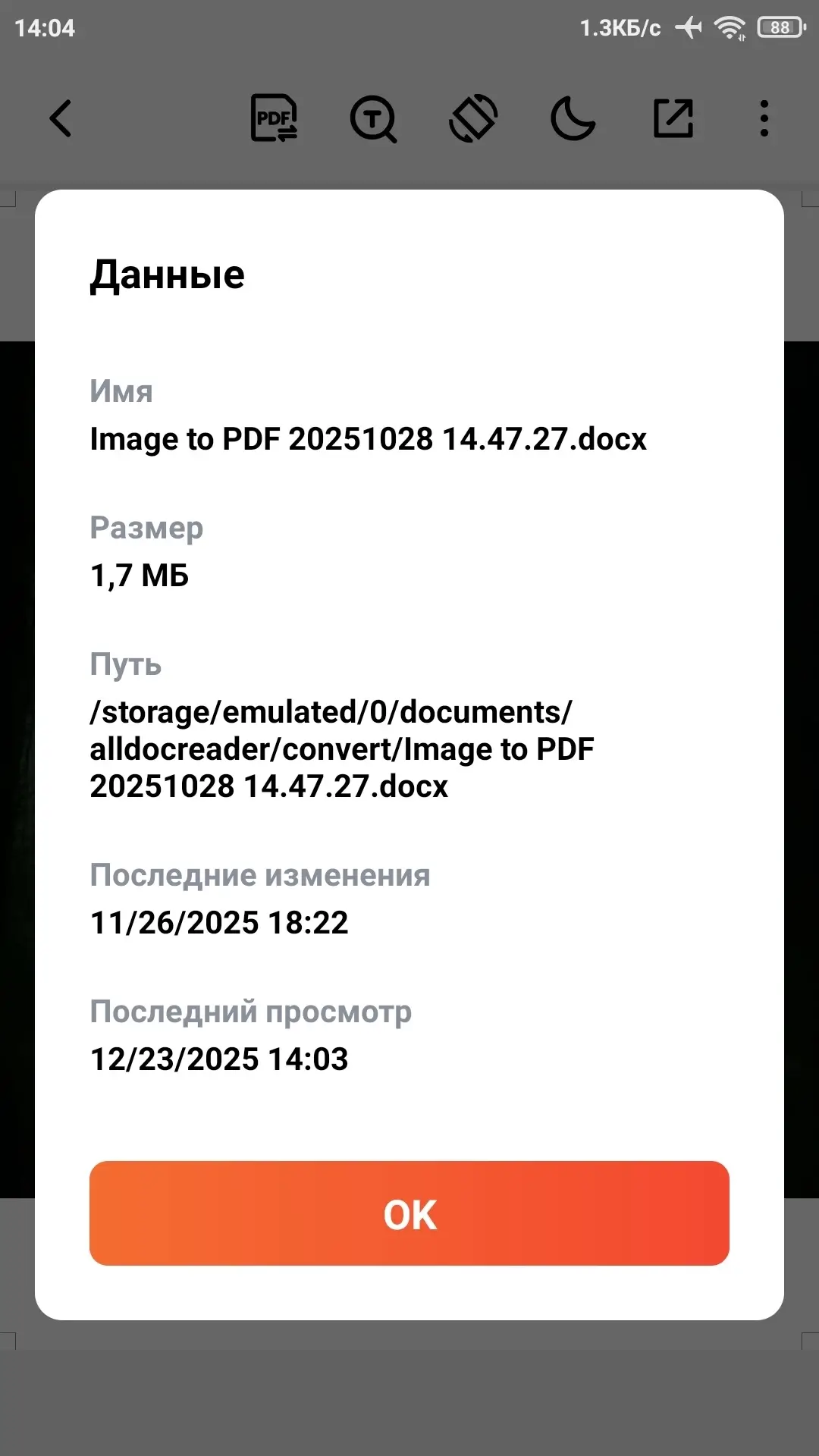Tap the Wi-Fi status icon
The image size is (819, 1456).
point(730,28)
